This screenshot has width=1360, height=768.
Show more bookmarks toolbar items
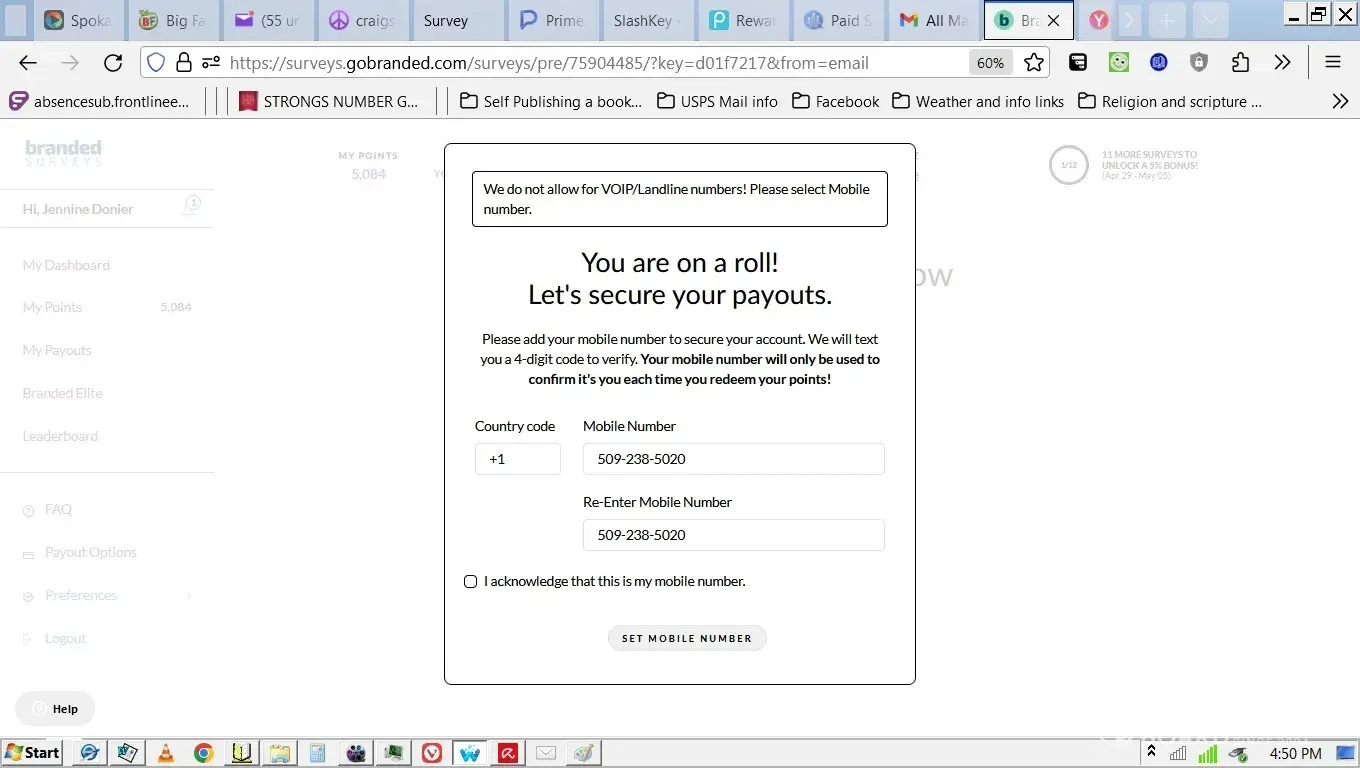1340,101
